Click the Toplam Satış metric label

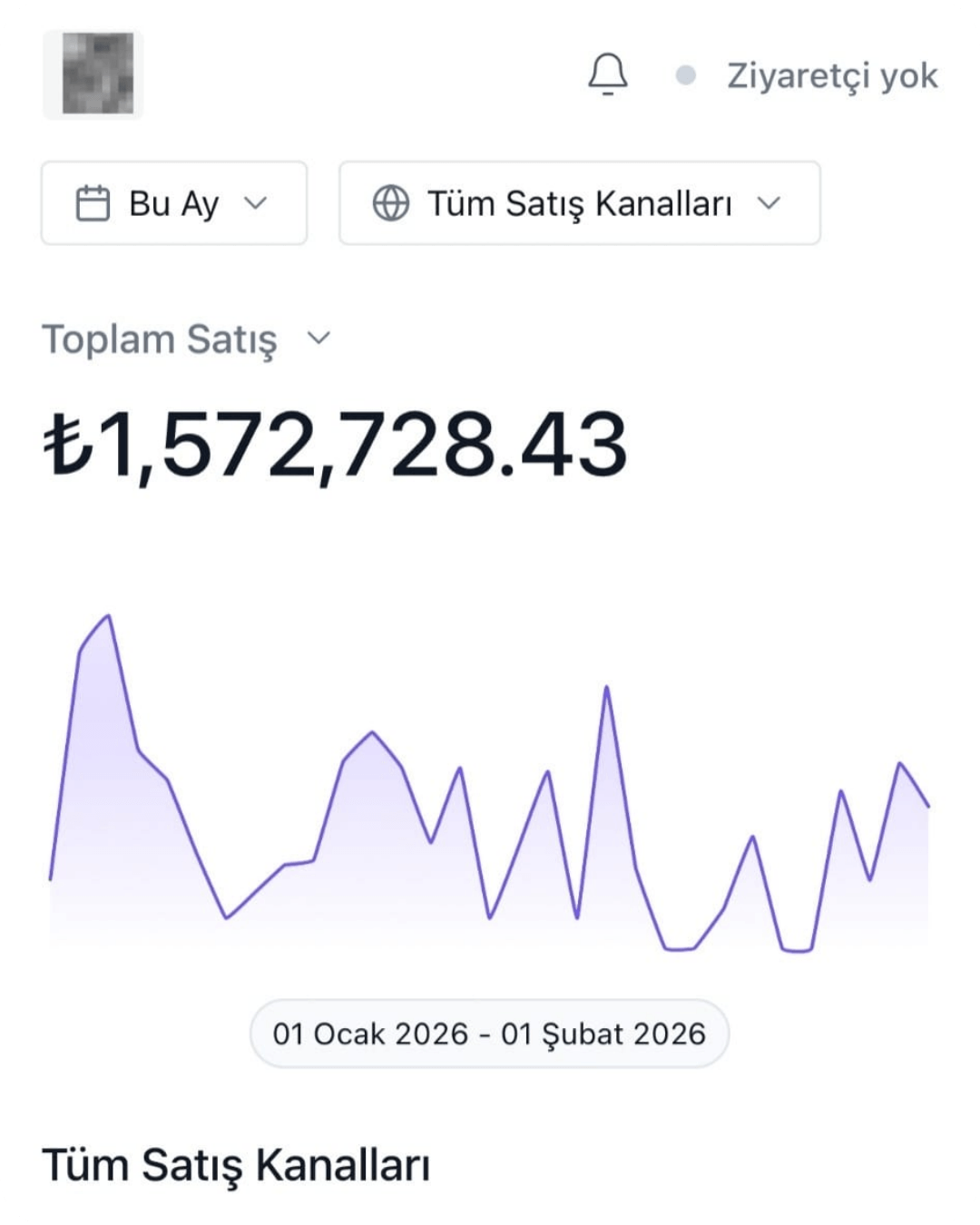point(160,339)
